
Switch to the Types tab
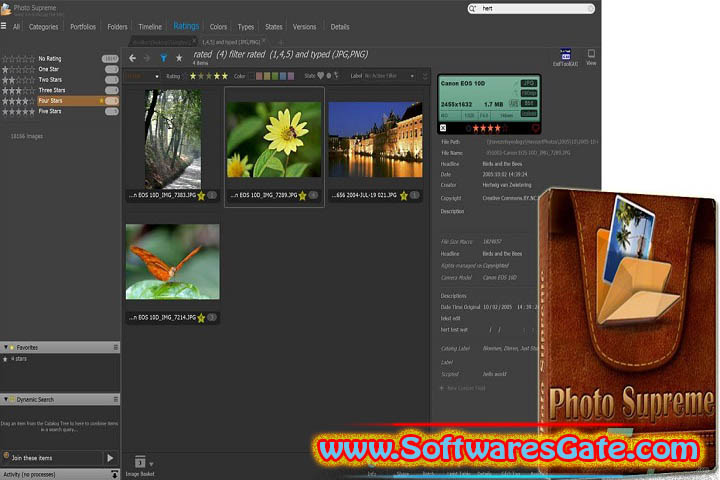click(x=246, y=27)
